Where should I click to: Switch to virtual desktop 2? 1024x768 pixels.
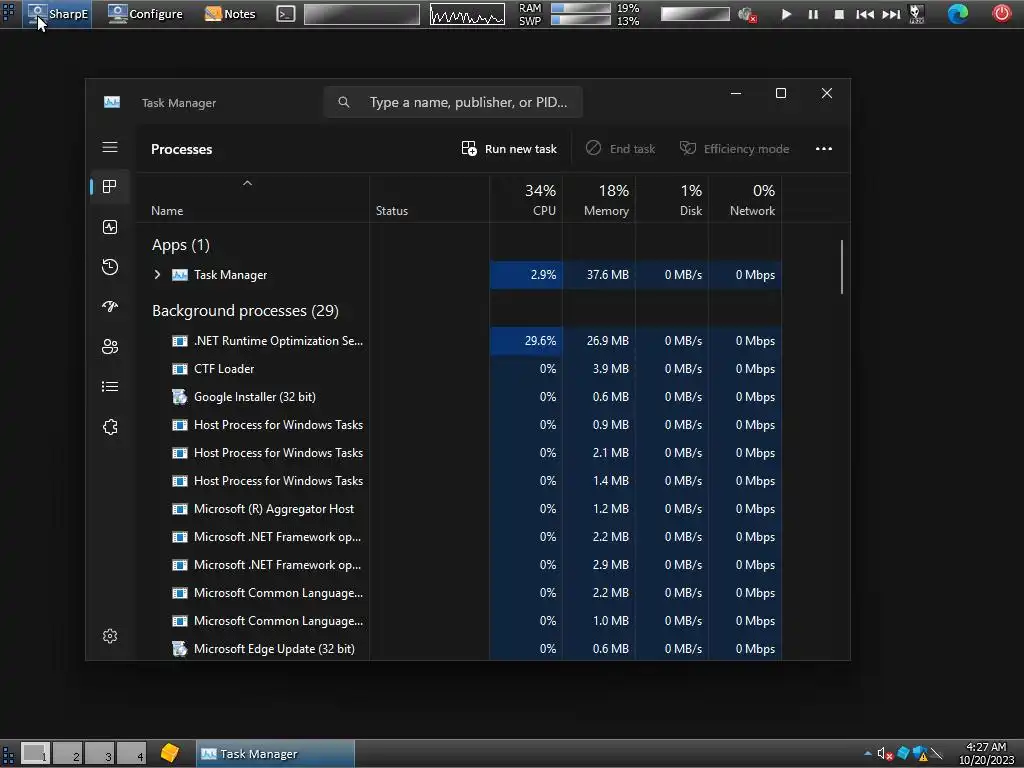point(68,754)
